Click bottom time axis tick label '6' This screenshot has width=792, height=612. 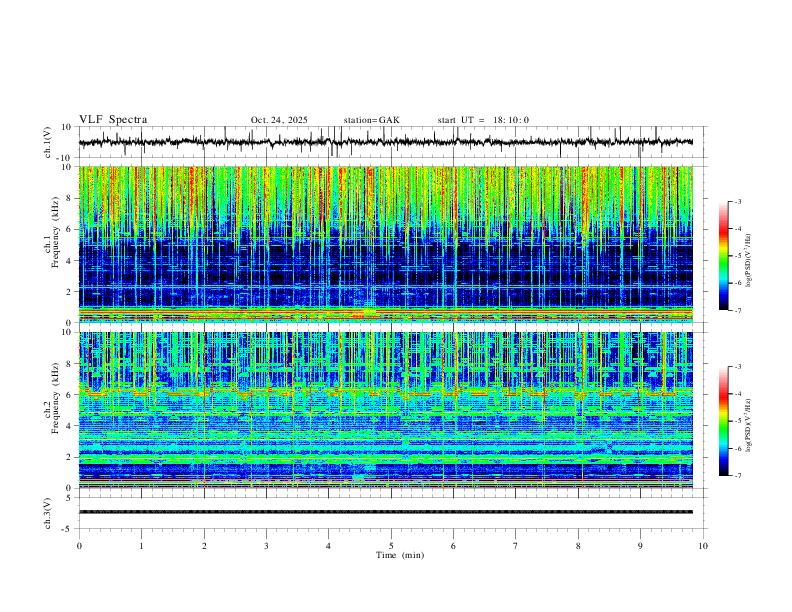453,546
